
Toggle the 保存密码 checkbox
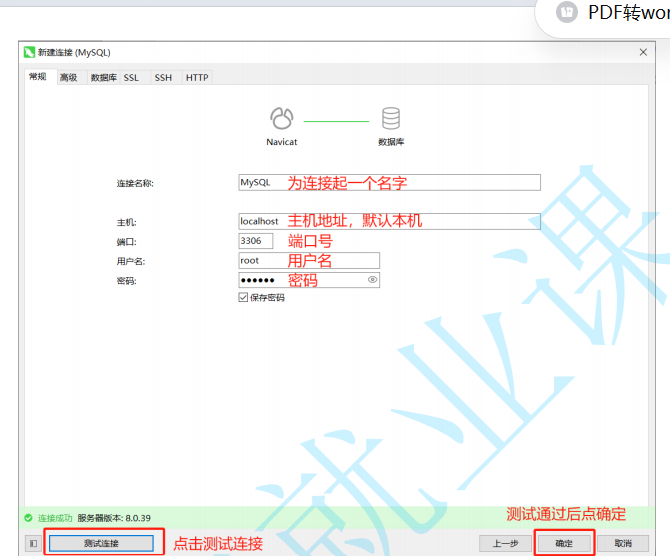pyautogui.click(x=243, y=297)
